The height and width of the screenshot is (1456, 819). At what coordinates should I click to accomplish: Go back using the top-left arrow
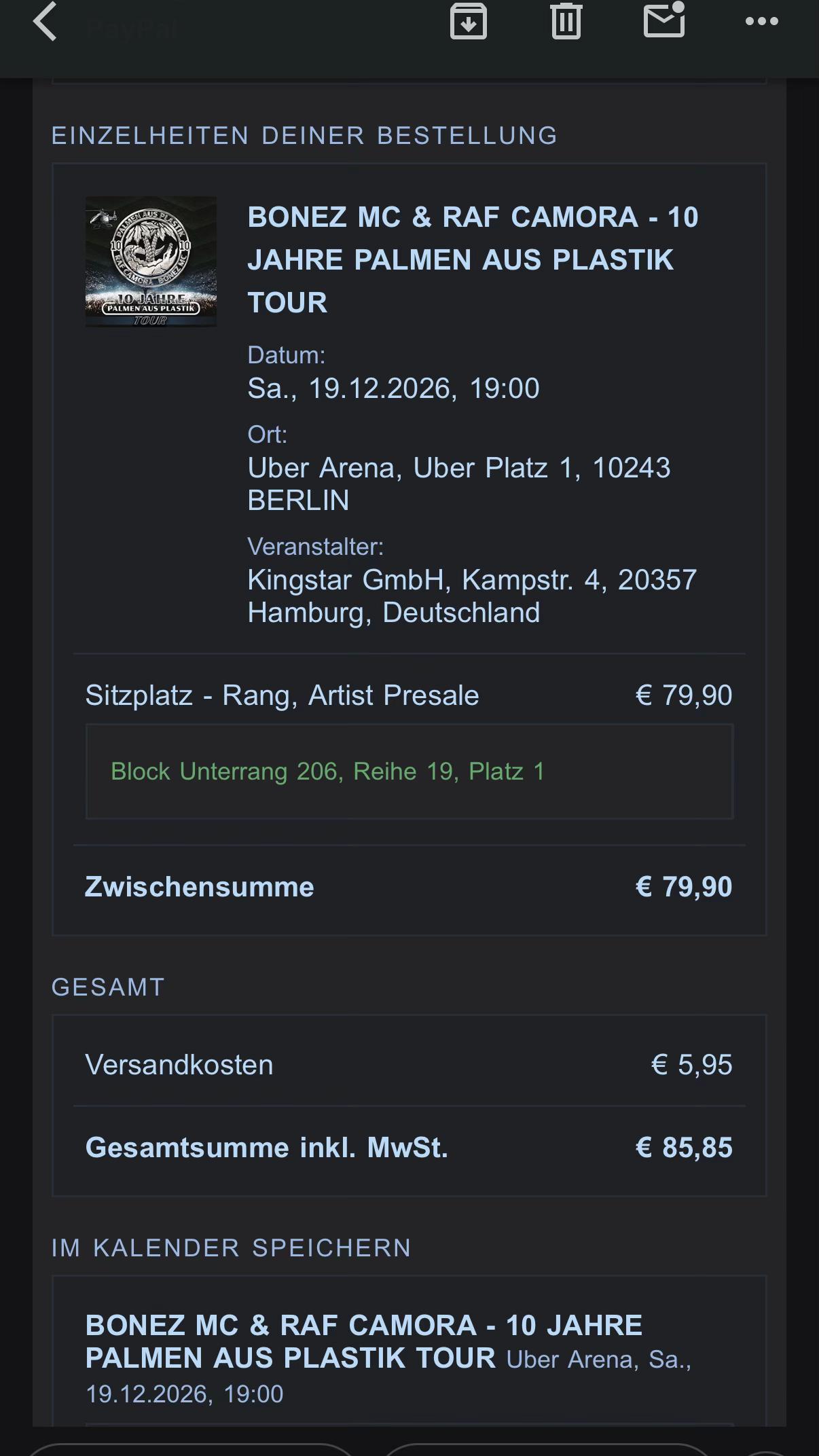click(45, 21)
